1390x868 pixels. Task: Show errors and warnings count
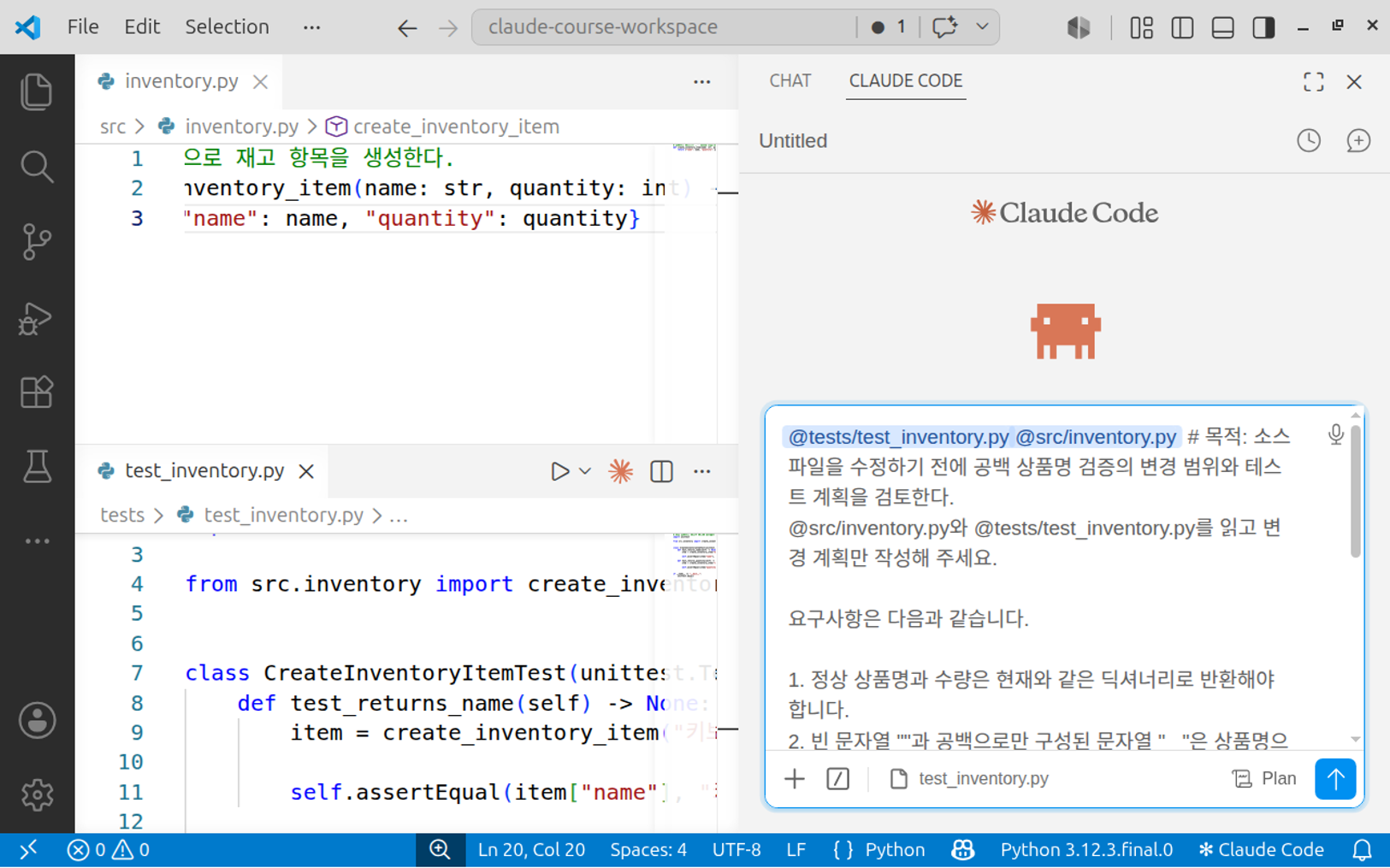[x=109, y=850]
